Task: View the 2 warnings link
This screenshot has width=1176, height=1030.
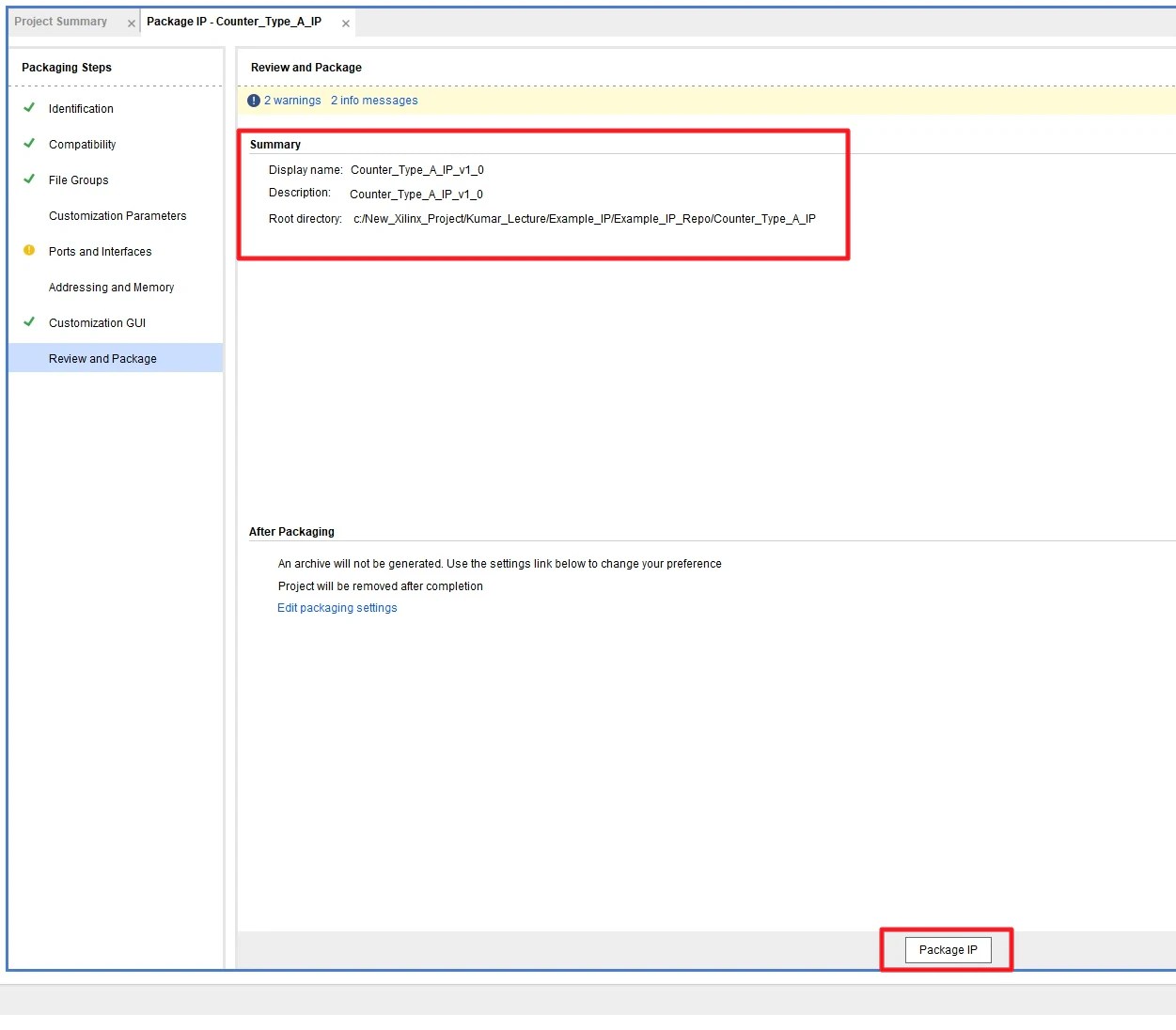Action: [x=292, y=101]
